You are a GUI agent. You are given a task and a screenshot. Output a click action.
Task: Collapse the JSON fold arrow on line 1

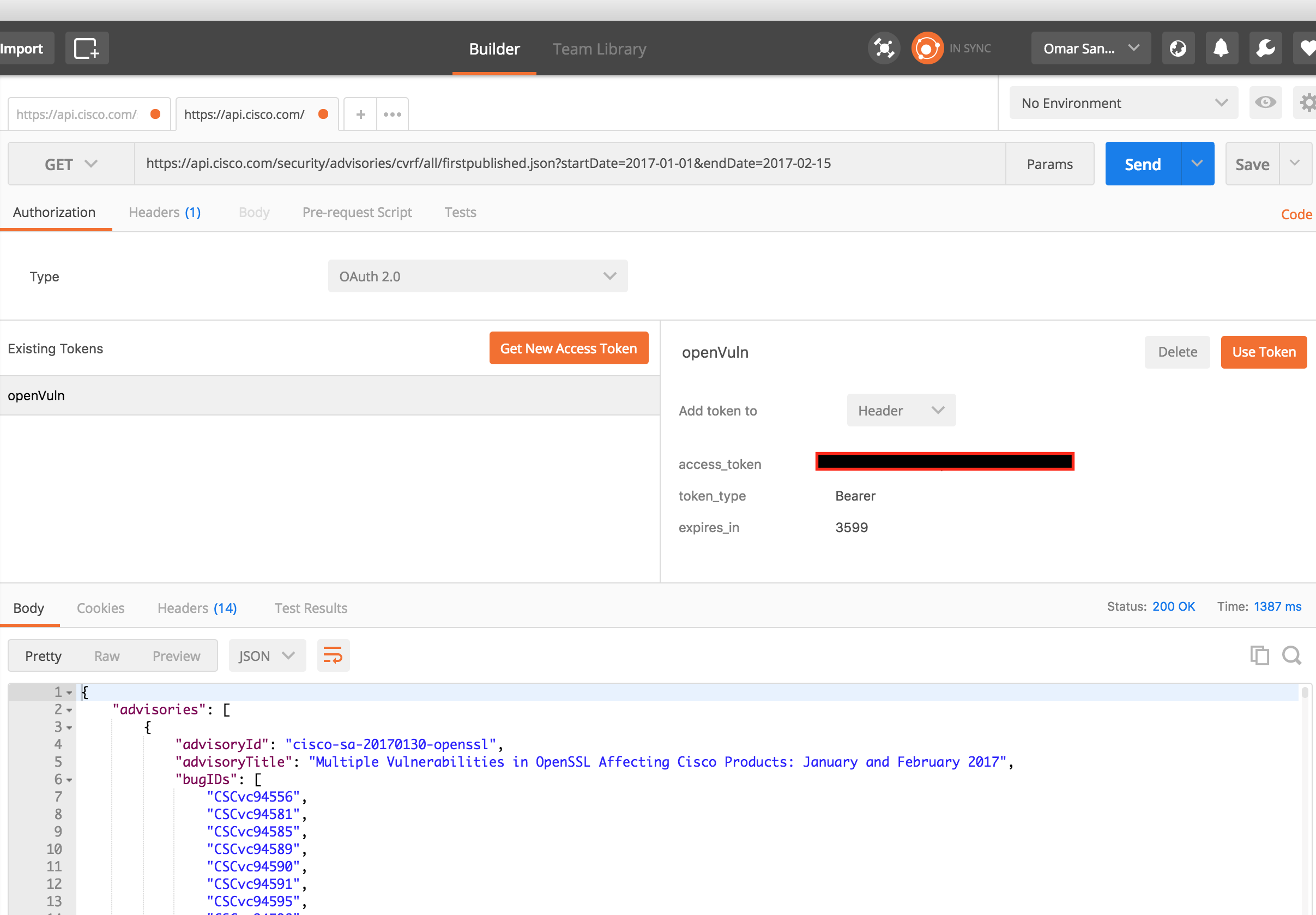69,693
